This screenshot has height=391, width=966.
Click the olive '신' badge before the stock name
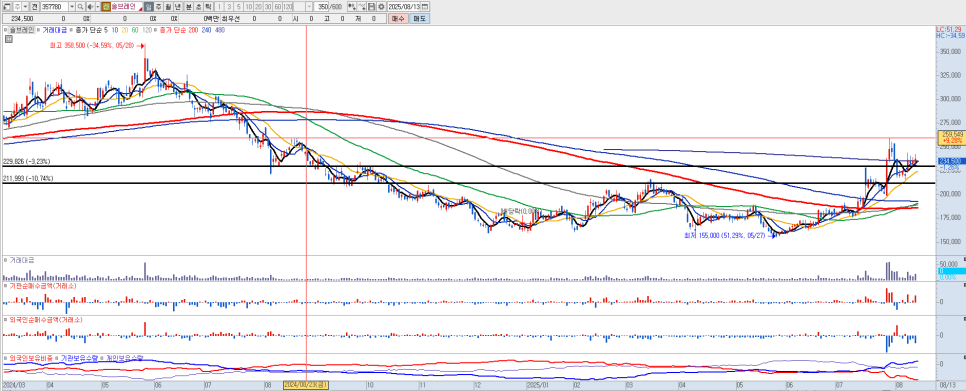coord(106,6)
